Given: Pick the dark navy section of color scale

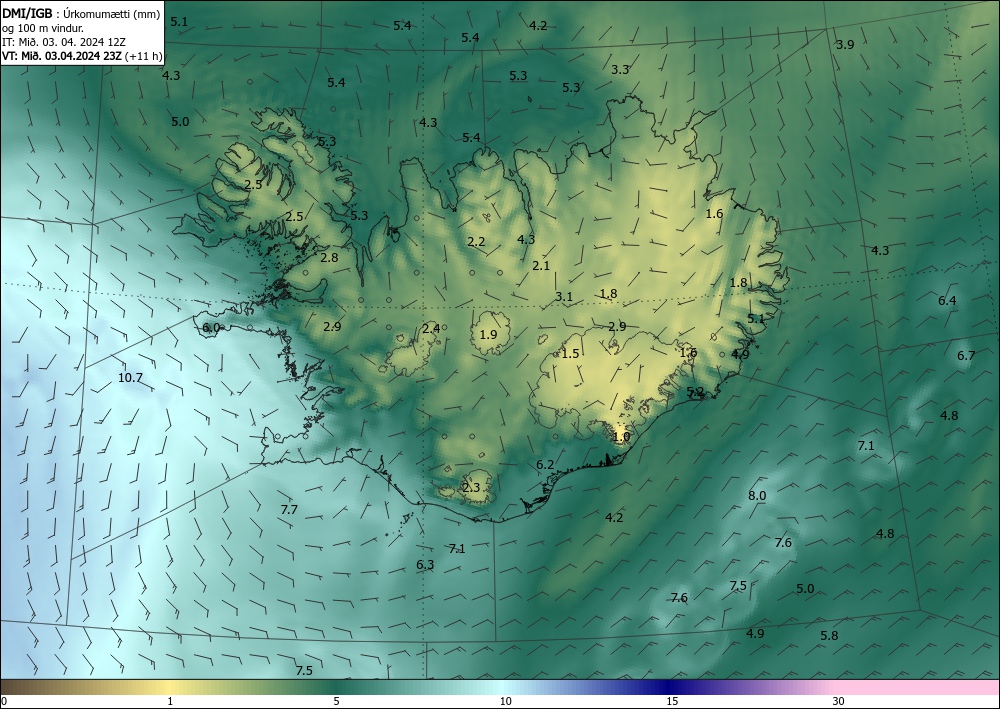Looking at the screenshot, I should point(670,687).
